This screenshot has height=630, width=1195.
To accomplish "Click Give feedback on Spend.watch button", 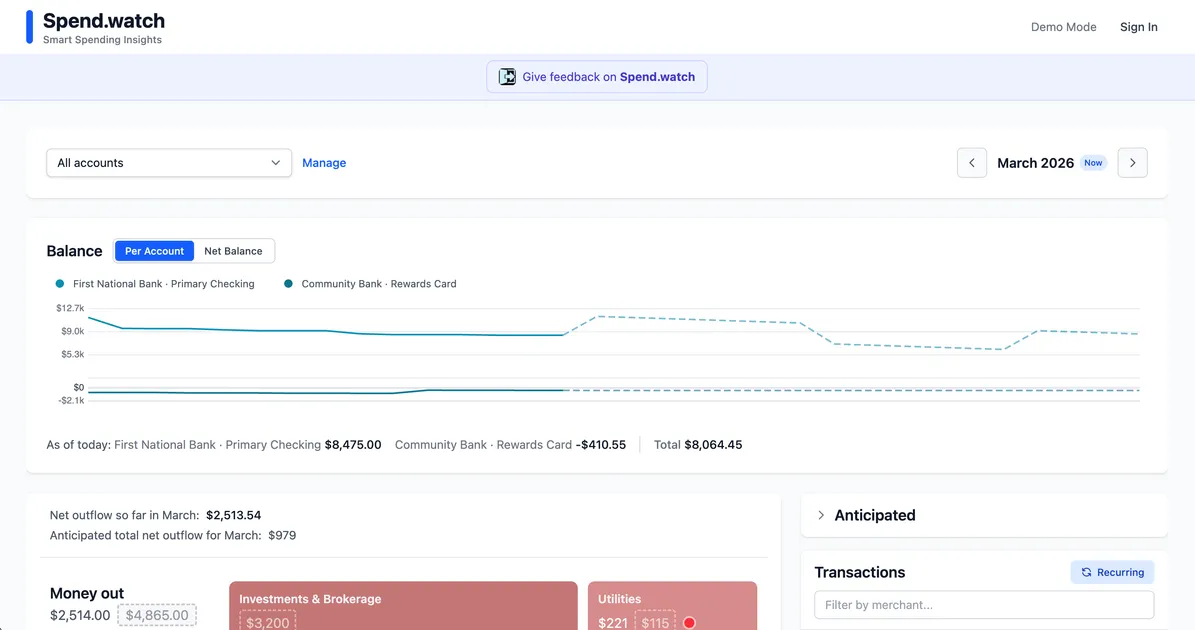I will click(597, 77).
